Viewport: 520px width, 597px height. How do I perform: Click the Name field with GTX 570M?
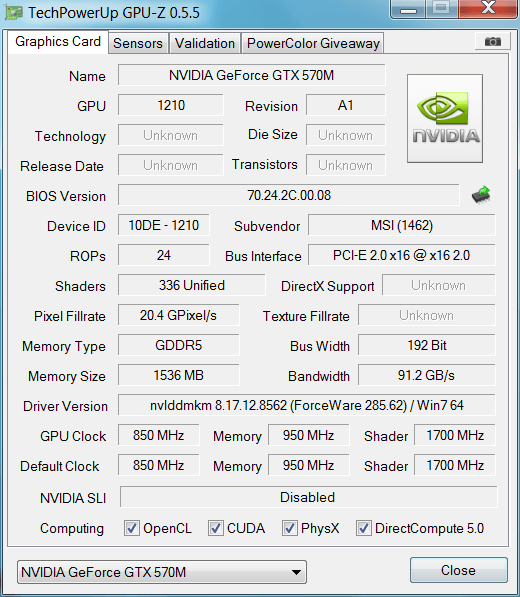(252, 75)
